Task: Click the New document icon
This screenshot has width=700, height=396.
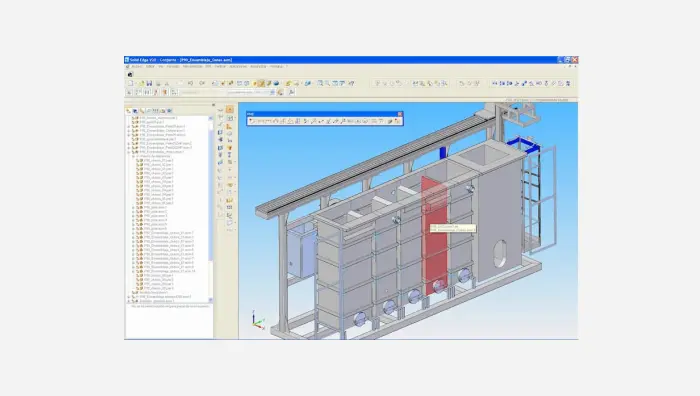Action: [131, 83]
